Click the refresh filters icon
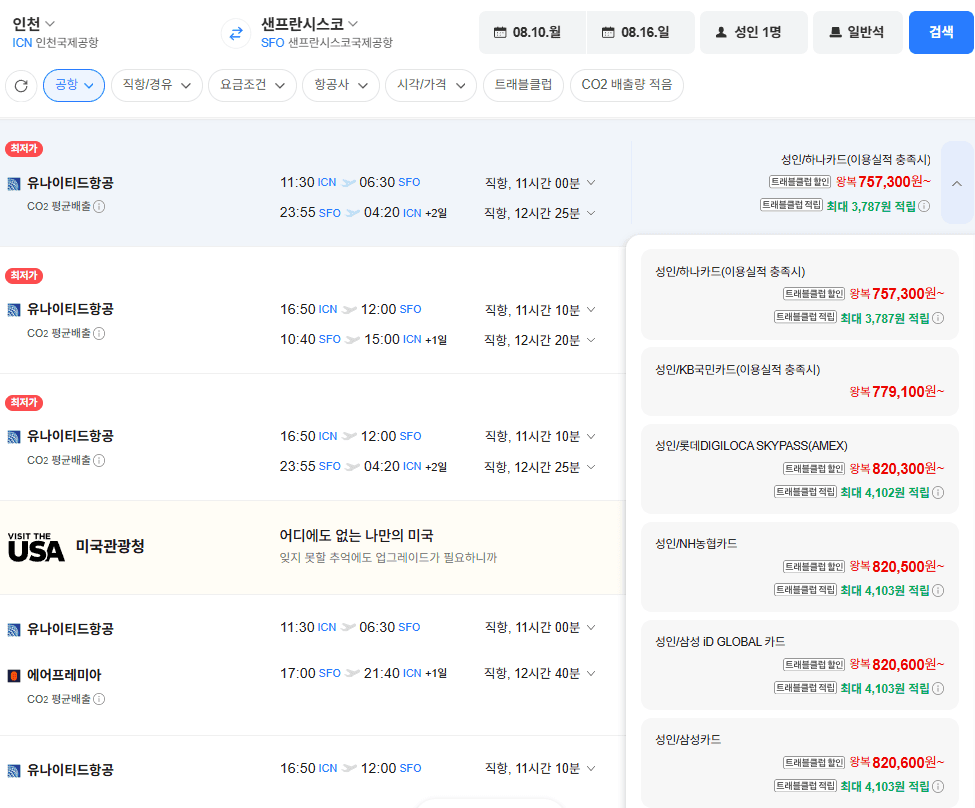The height and width of the screenshot is (808, 975). pyautogui.click(x=21, y=85)
